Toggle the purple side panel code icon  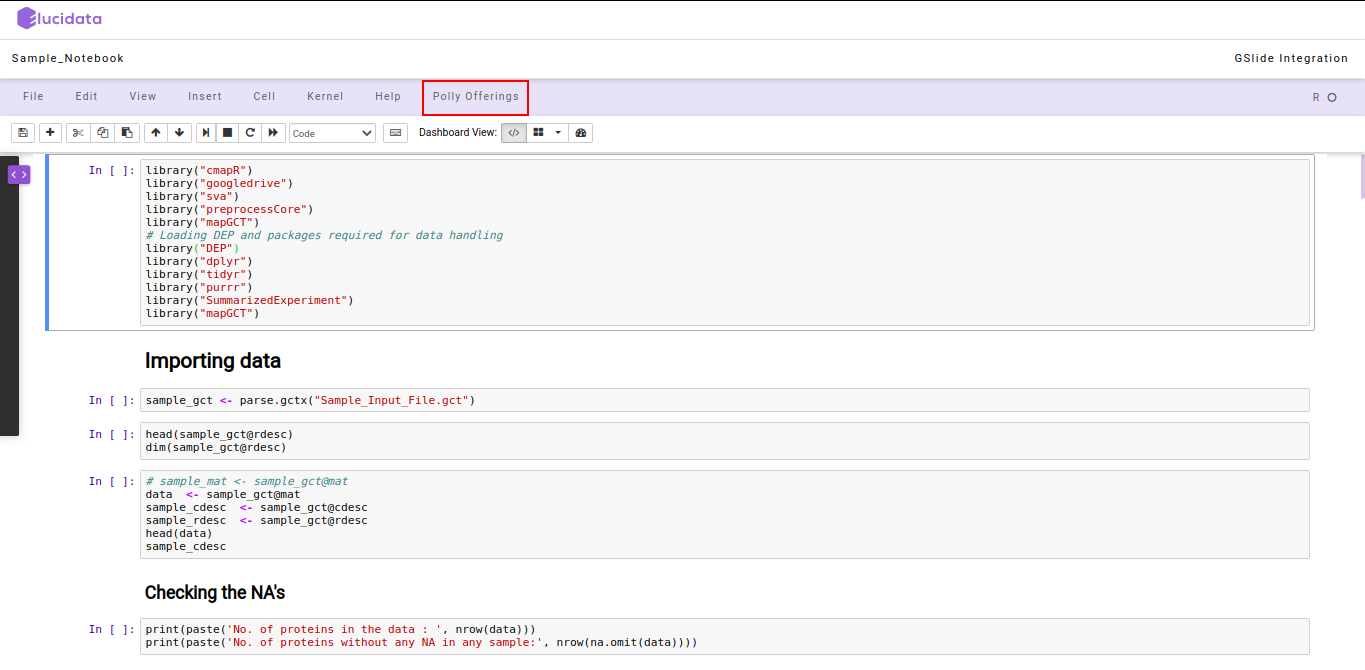point(19,175)
